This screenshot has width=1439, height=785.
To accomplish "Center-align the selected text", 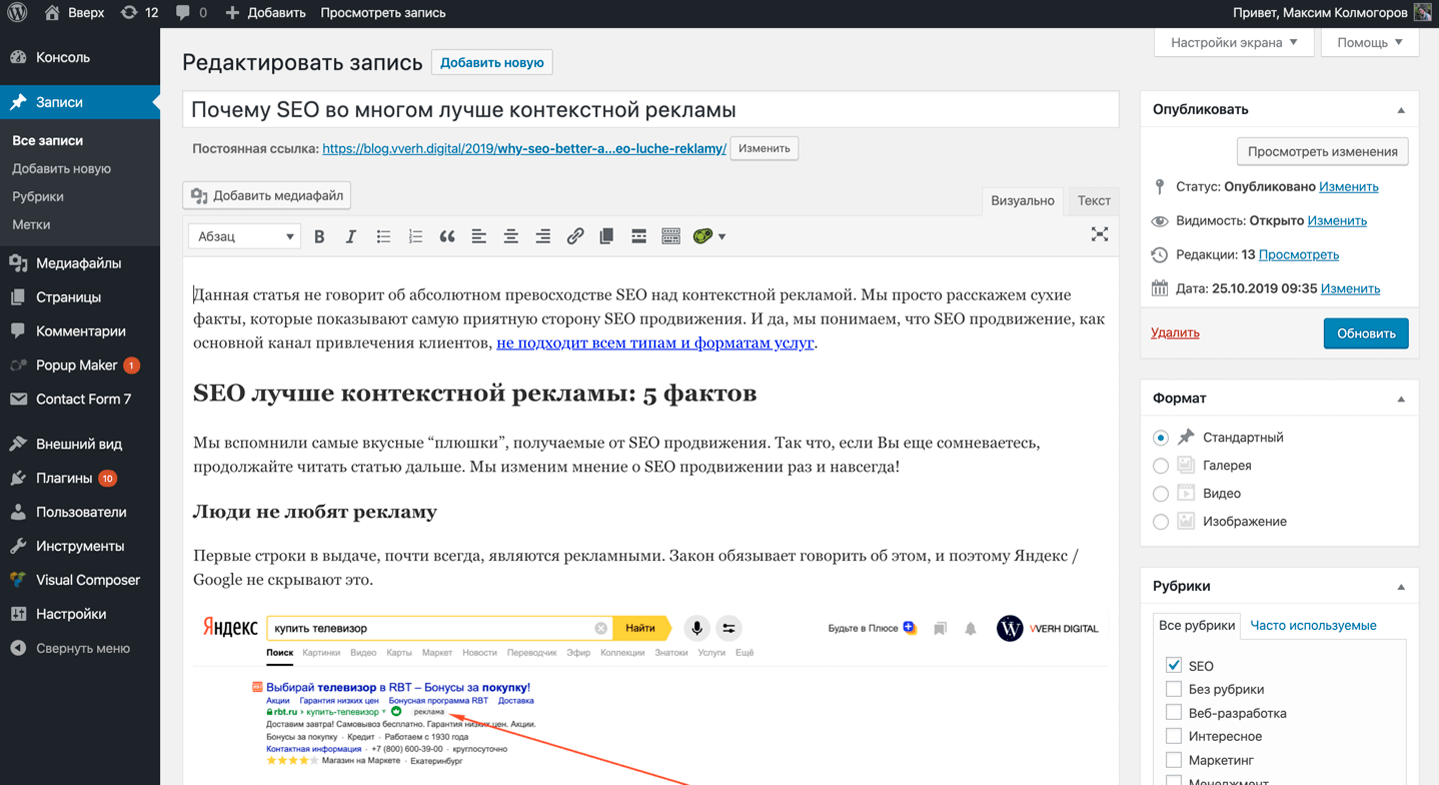I will (x=511, y=236).
